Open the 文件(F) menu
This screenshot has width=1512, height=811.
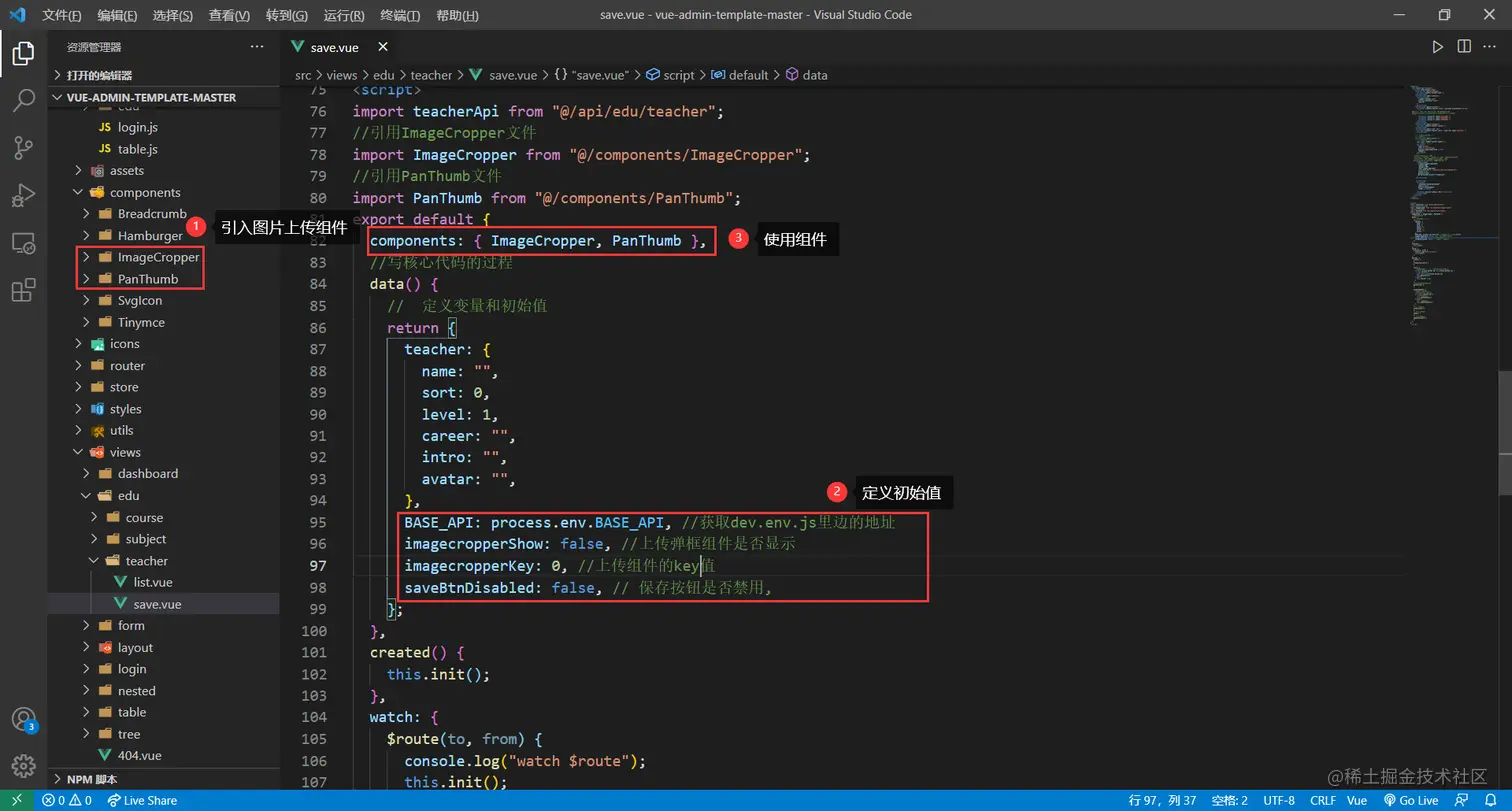[62, 16]
